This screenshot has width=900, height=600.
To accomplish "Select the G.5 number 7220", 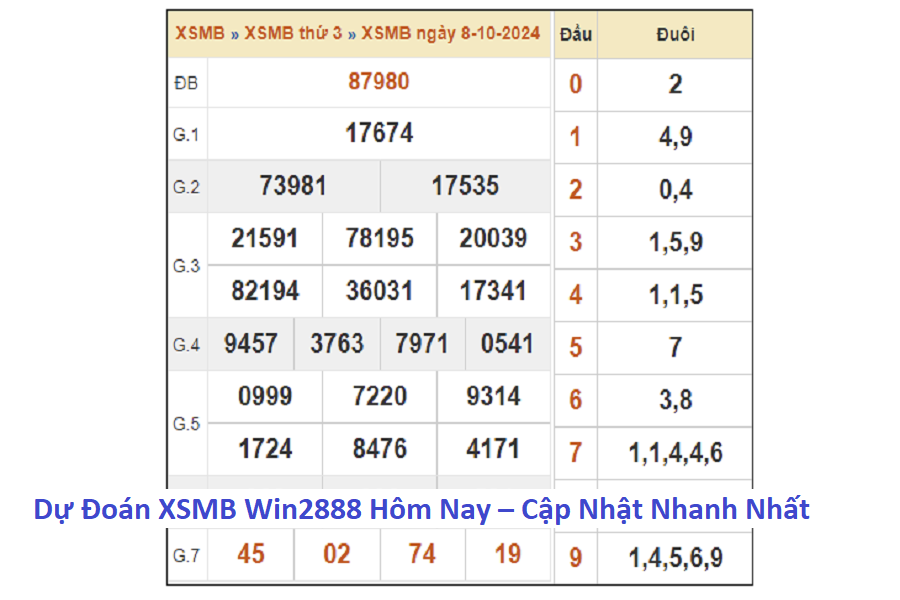I will tap(379, 397).
